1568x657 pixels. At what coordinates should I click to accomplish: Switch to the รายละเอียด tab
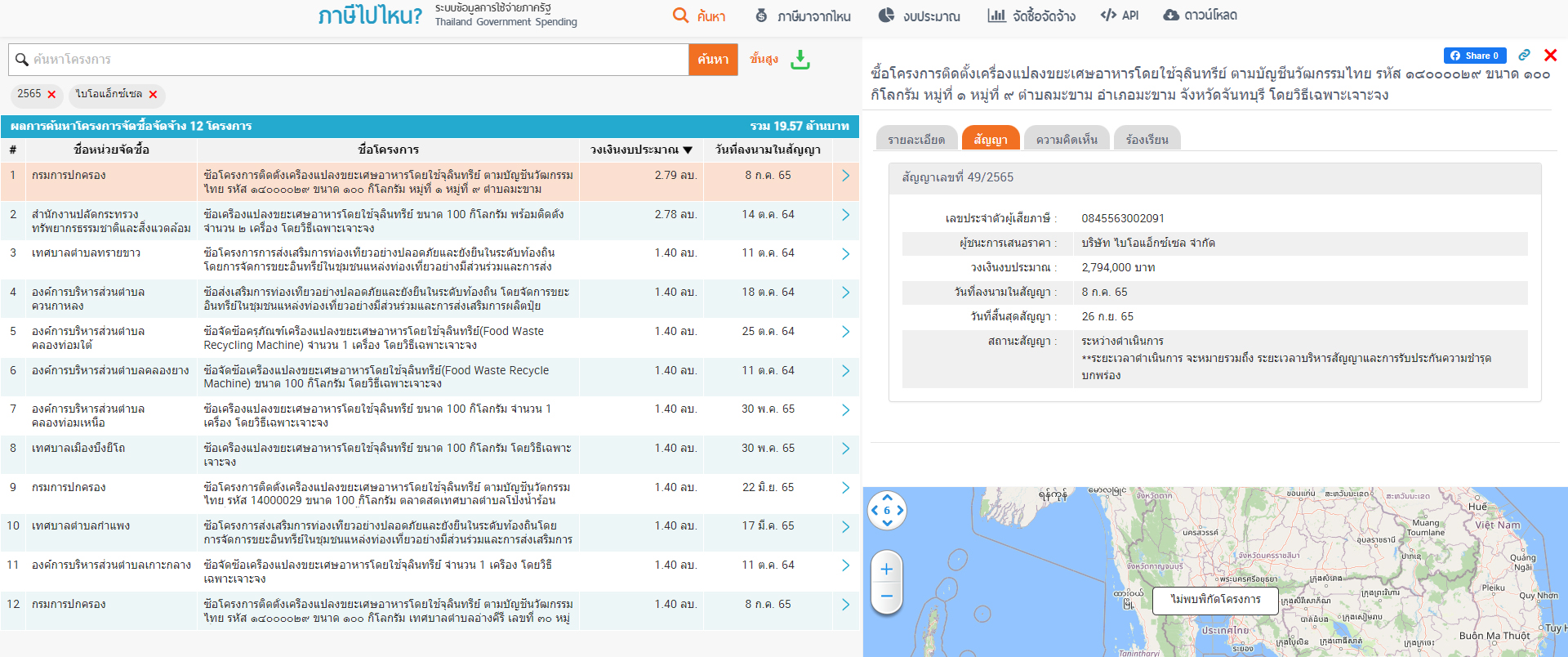[916, 140]
